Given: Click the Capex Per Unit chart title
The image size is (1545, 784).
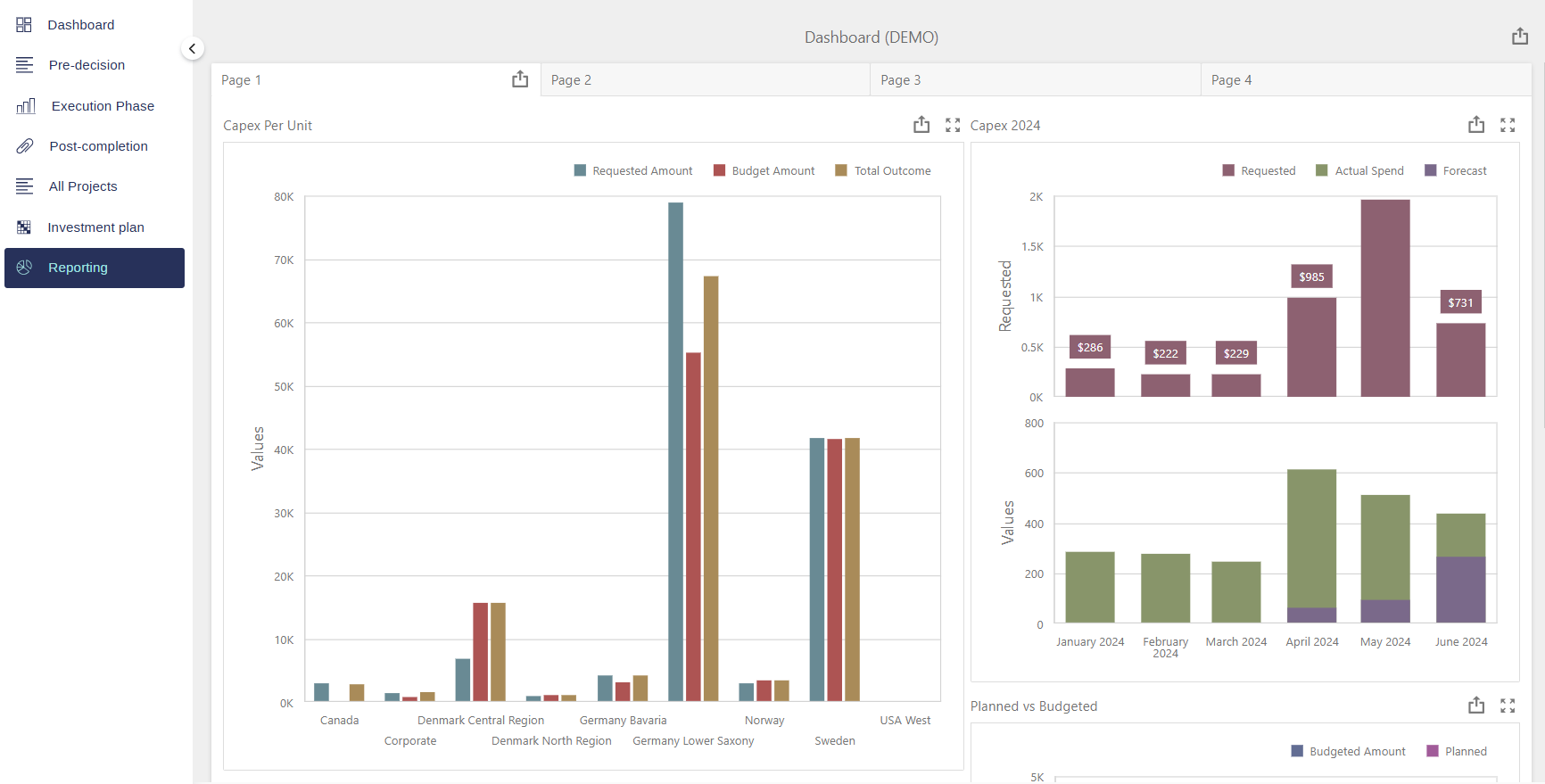Looking at the screenshot, I should (x=268, y=126).
